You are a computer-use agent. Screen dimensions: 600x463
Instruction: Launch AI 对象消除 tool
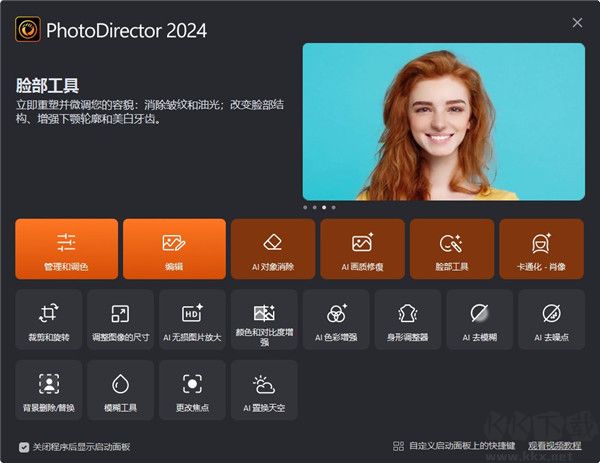point(272,248)
